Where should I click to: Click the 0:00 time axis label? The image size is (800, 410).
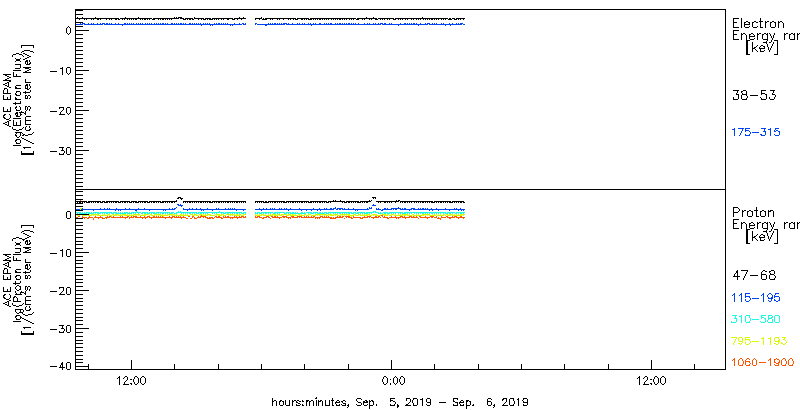point(393,380)
